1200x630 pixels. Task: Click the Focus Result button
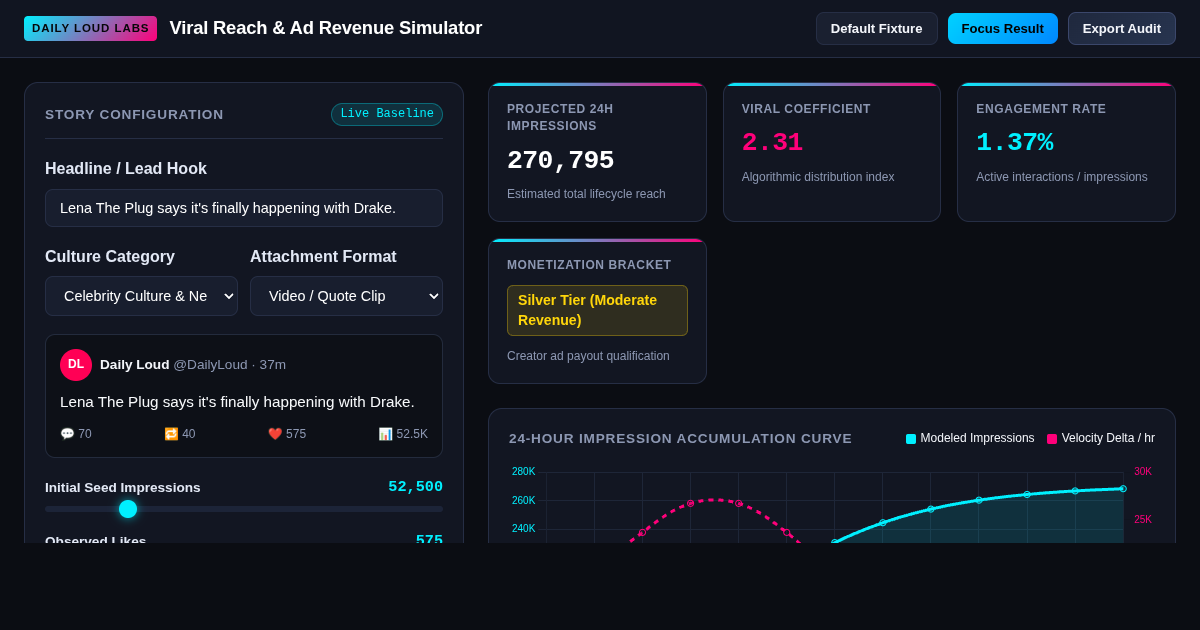pos(1002,28)
